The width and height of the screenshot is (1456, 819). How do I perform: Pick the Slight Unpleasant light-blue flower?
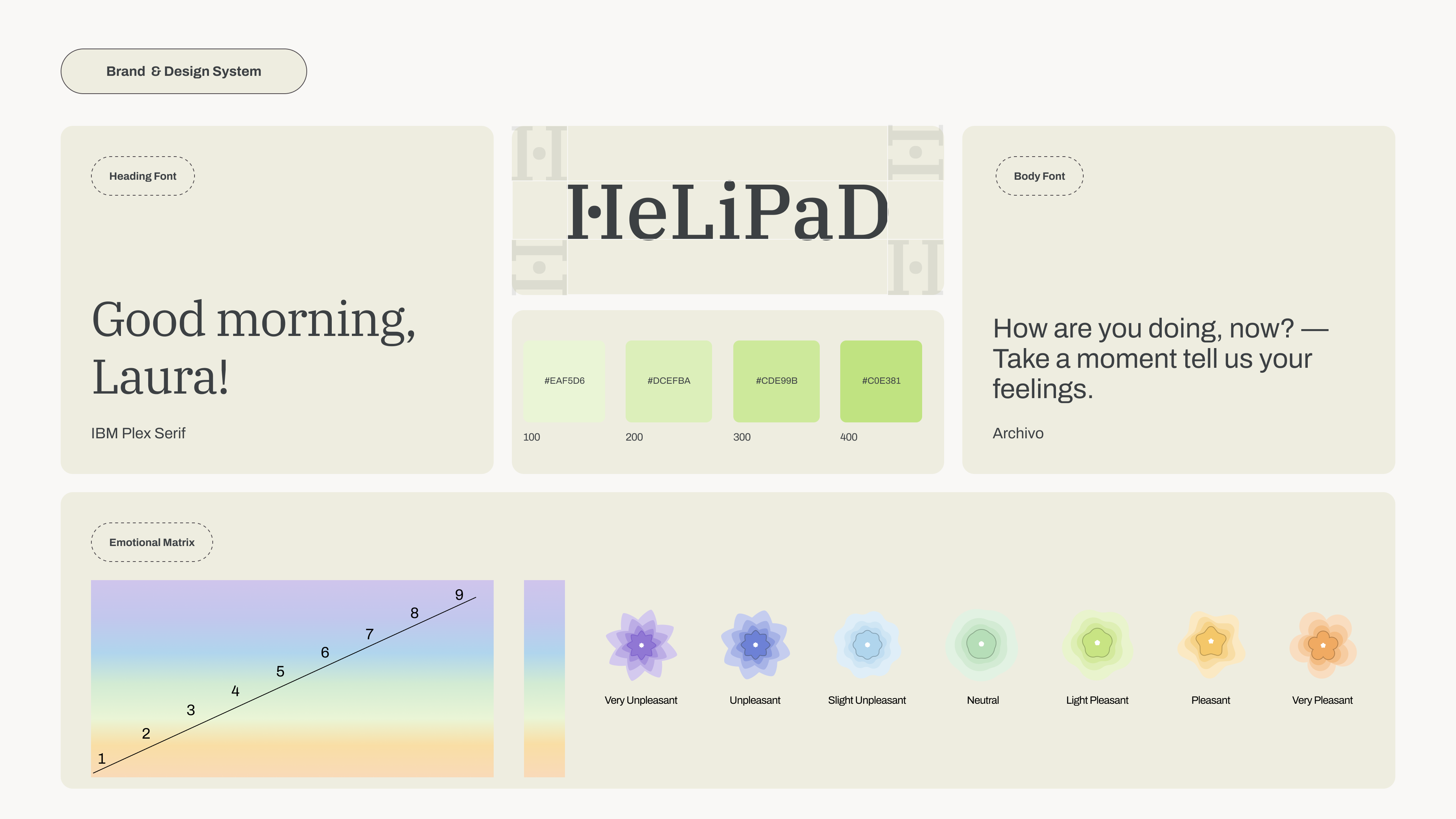click(x=867, y=645)
